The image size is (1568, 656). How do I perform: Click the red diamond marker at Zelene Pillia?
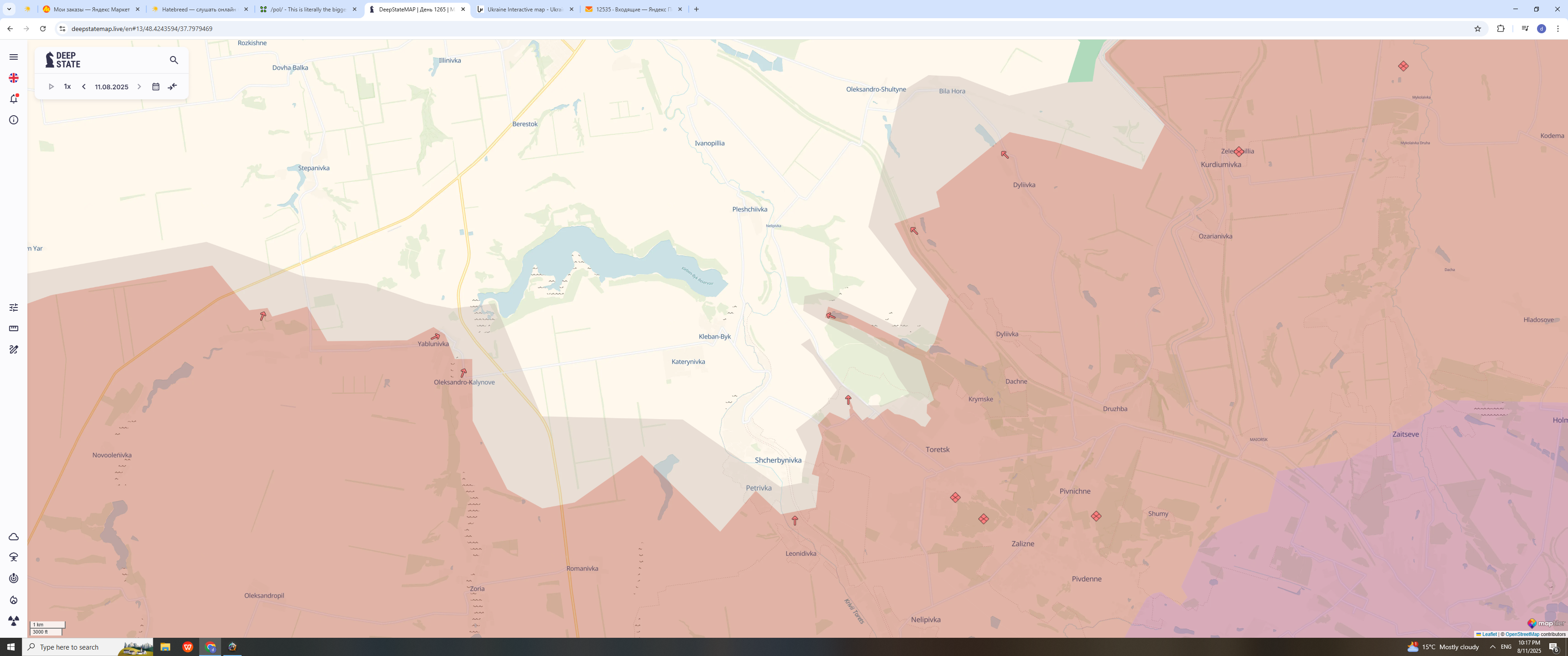tap(1239, 152)
